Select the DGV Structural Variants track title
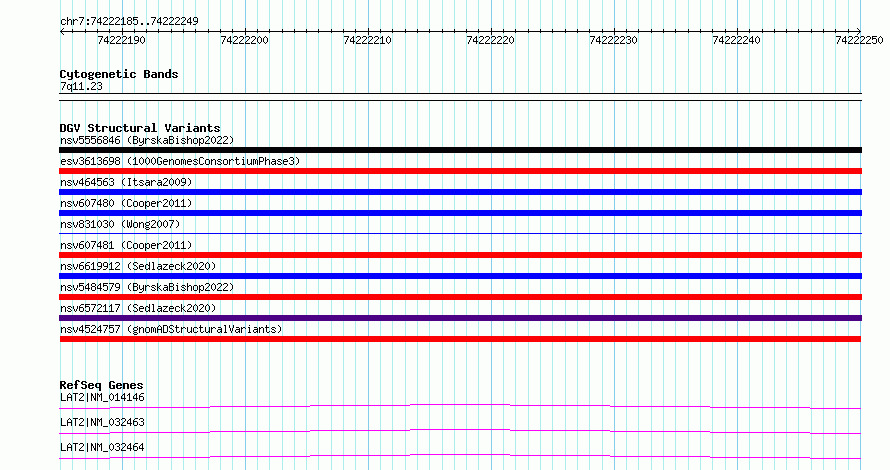 tap(140, 128)
